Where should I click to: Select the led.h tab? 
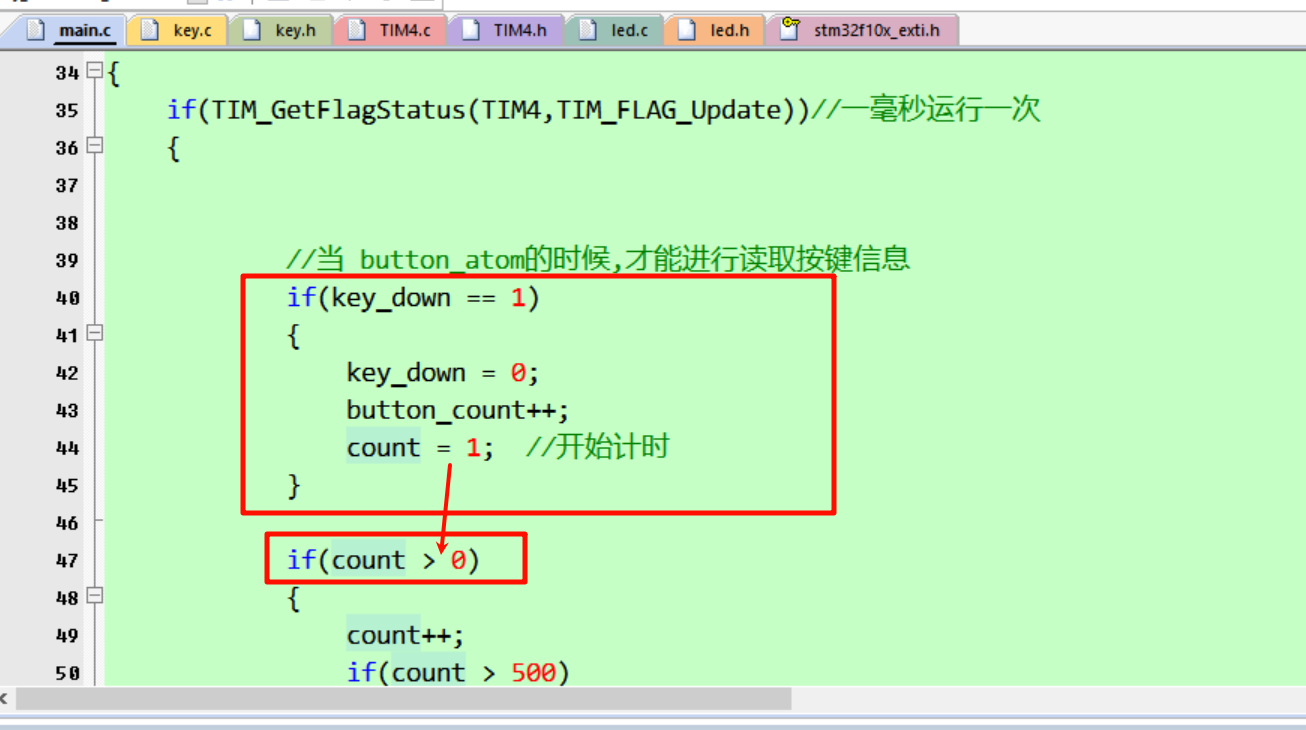(716, 30)
